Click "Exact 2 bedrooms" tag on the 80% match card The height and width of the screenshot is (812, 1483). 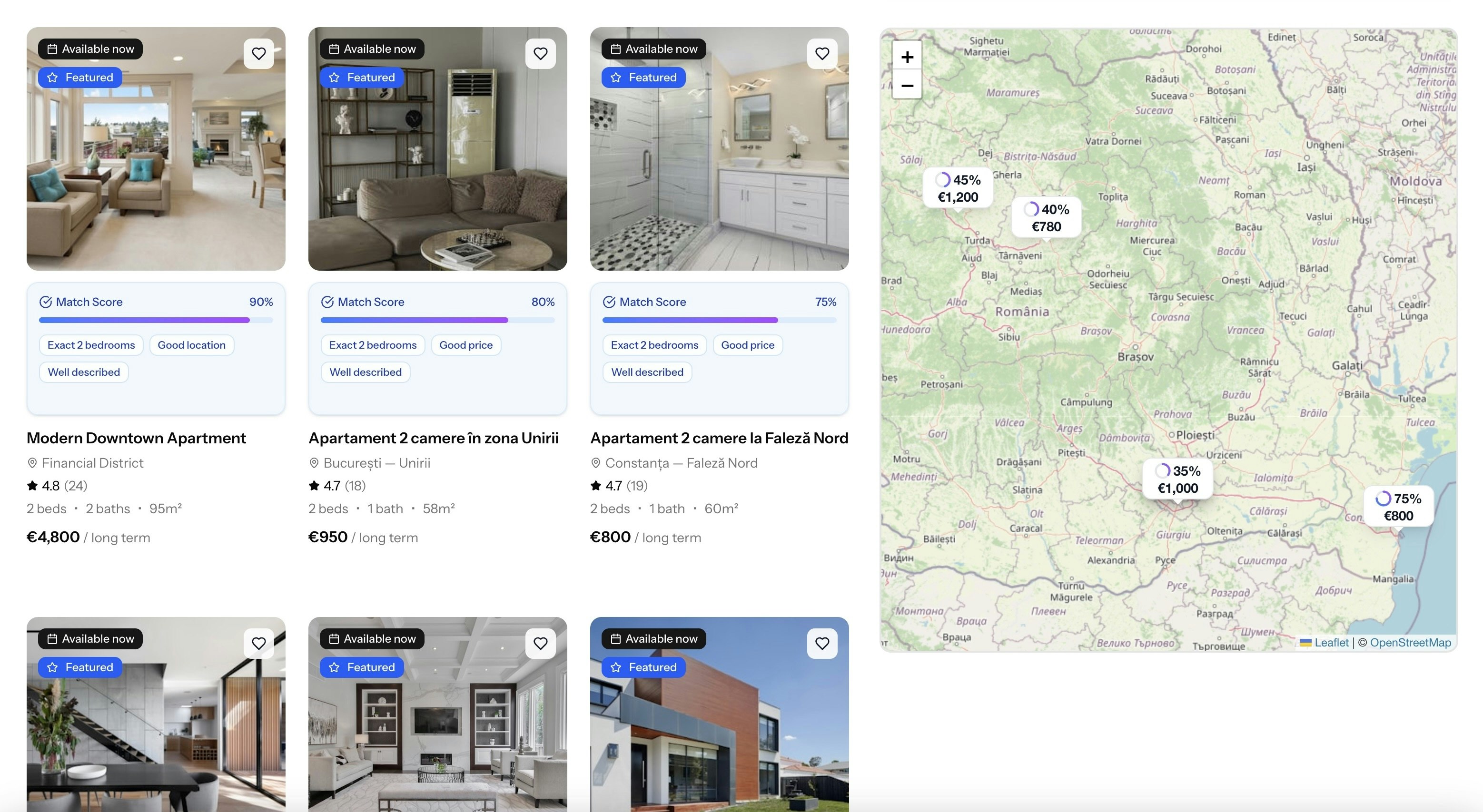coord(373,345)
